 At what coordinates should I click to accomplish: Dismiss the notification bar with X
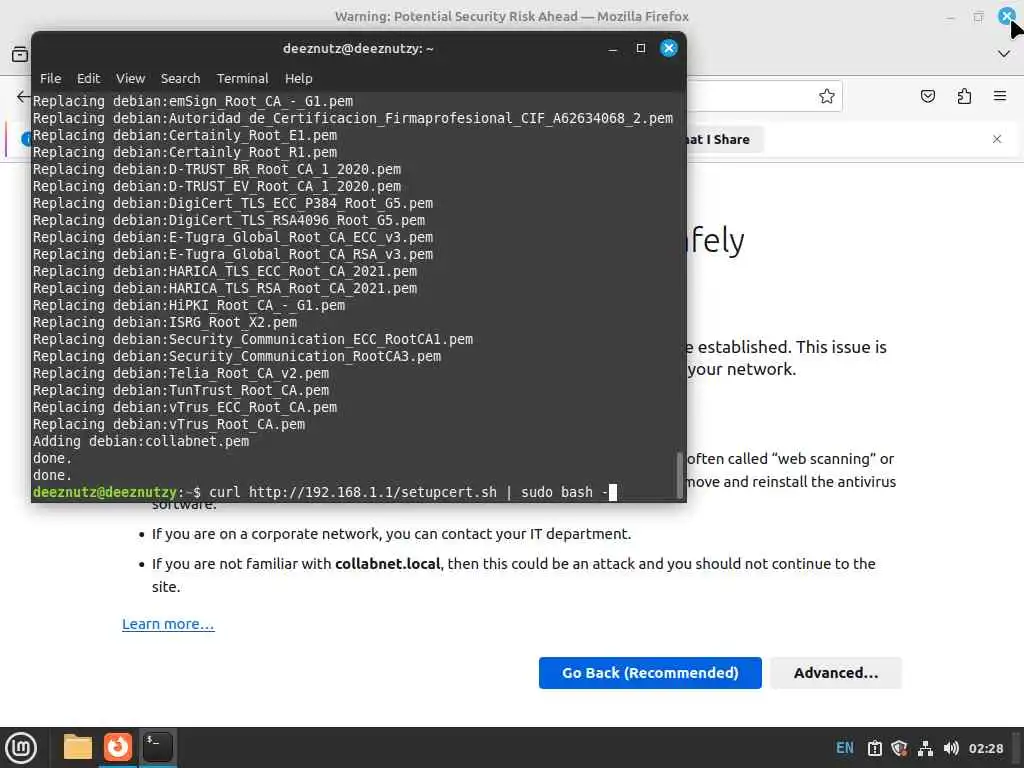[997, 139]
